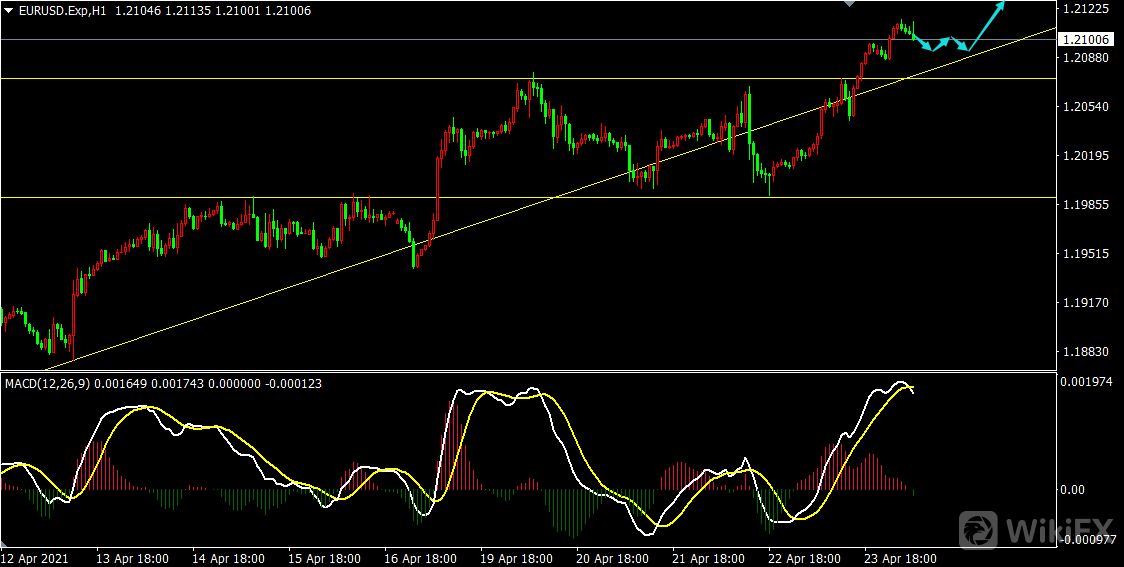
Task: Click the 0.001974 MACD scale value
Action: [1088, 382]
